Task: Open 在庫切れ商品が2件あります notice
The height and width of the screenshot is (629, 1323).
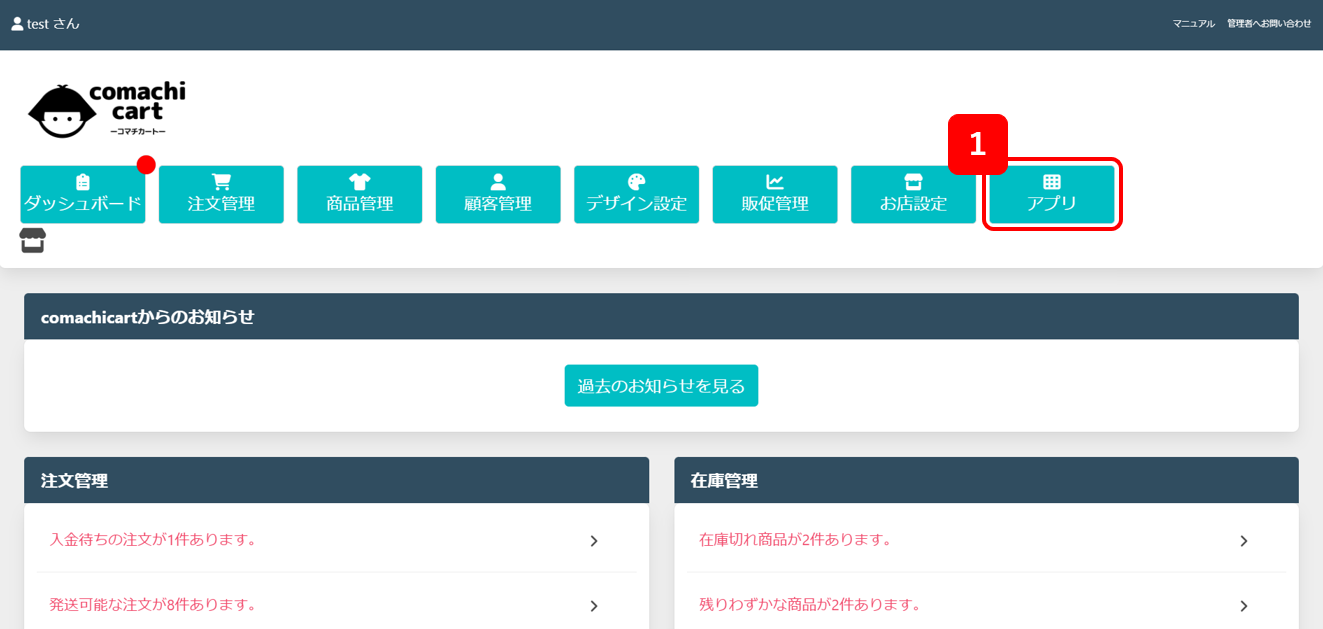Action: point(986,540)
